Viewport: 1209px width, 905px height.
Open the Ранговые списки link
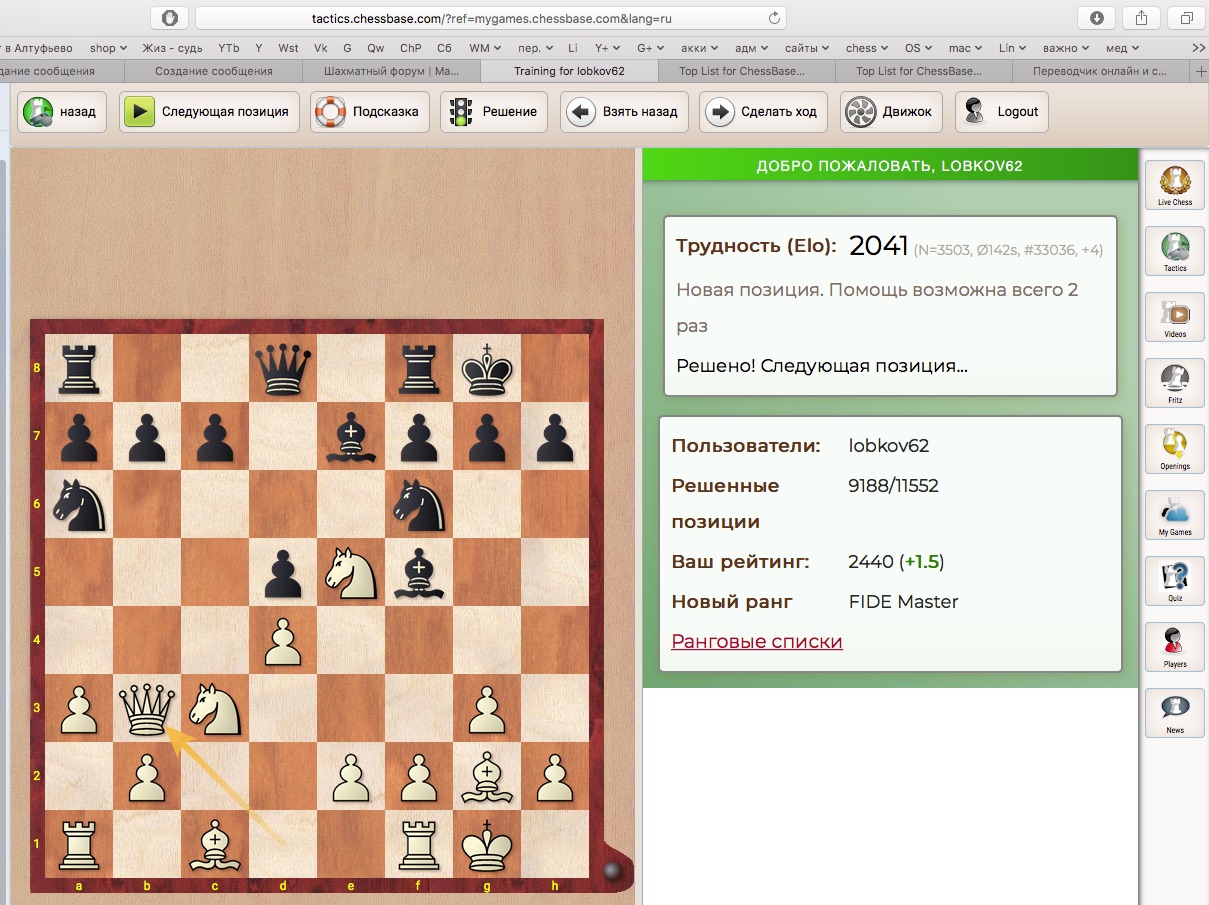click(x=757, y=642)
